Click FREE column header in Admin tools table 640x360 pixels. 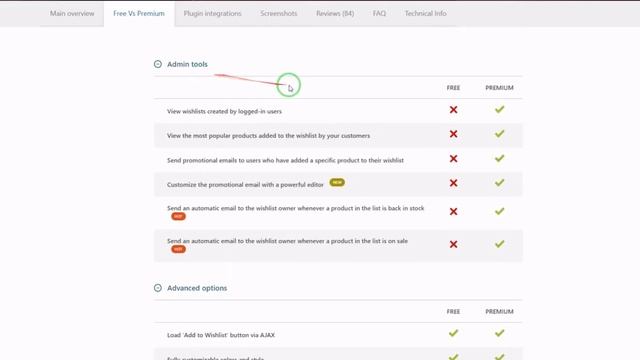click(453, 88)
